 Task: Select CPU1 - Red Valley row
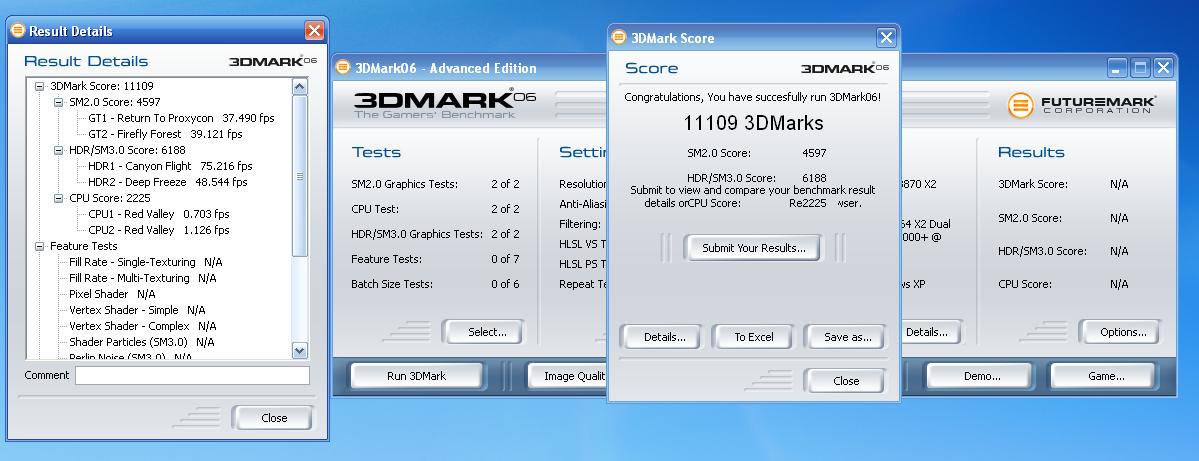point(158,214)
